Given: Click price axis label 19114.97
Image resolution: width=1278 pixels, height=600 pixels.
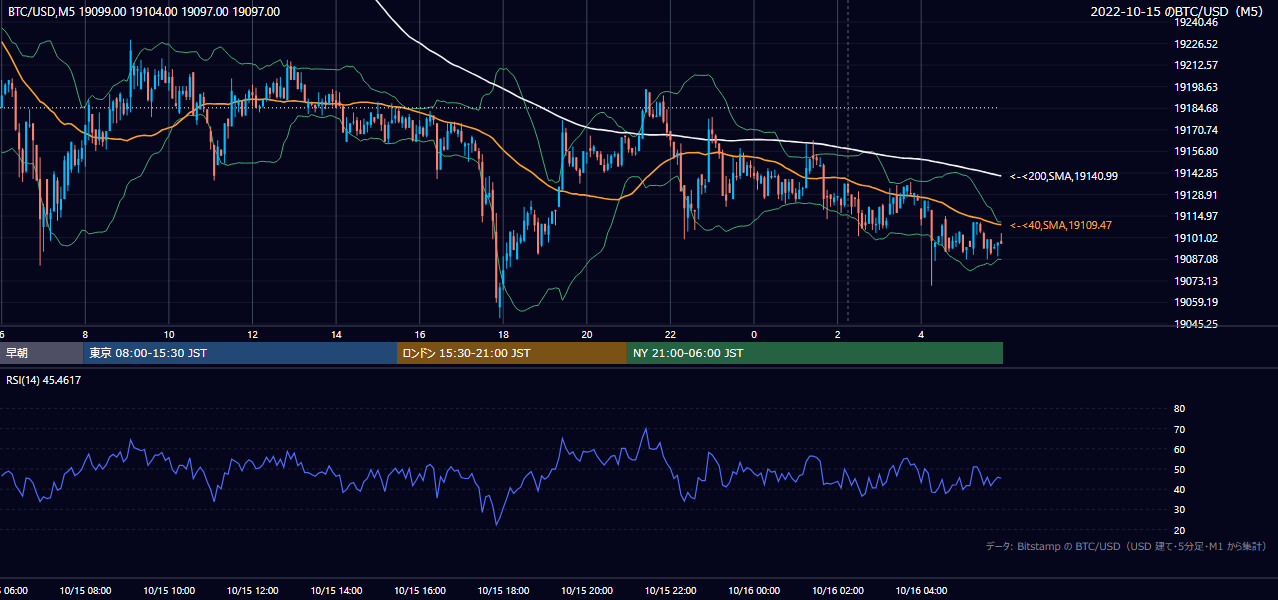Looking at the screenshot, I should (x=1196, y=216).
